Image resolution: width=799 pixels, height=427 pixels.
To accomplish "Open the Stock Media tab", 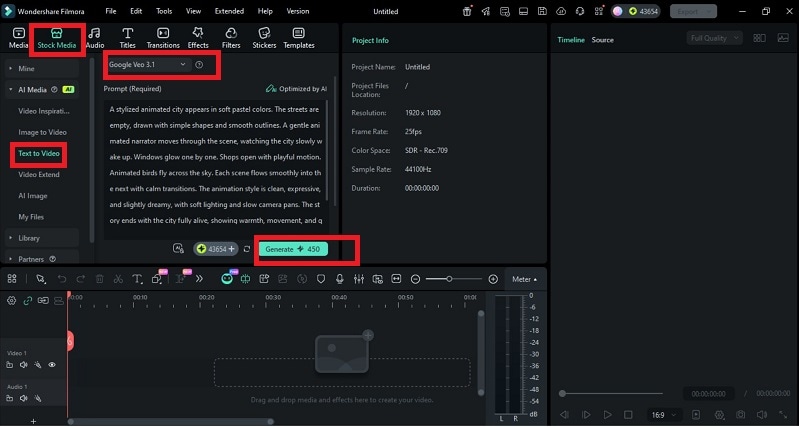I will pyautogui.click(x=57, y=39).
